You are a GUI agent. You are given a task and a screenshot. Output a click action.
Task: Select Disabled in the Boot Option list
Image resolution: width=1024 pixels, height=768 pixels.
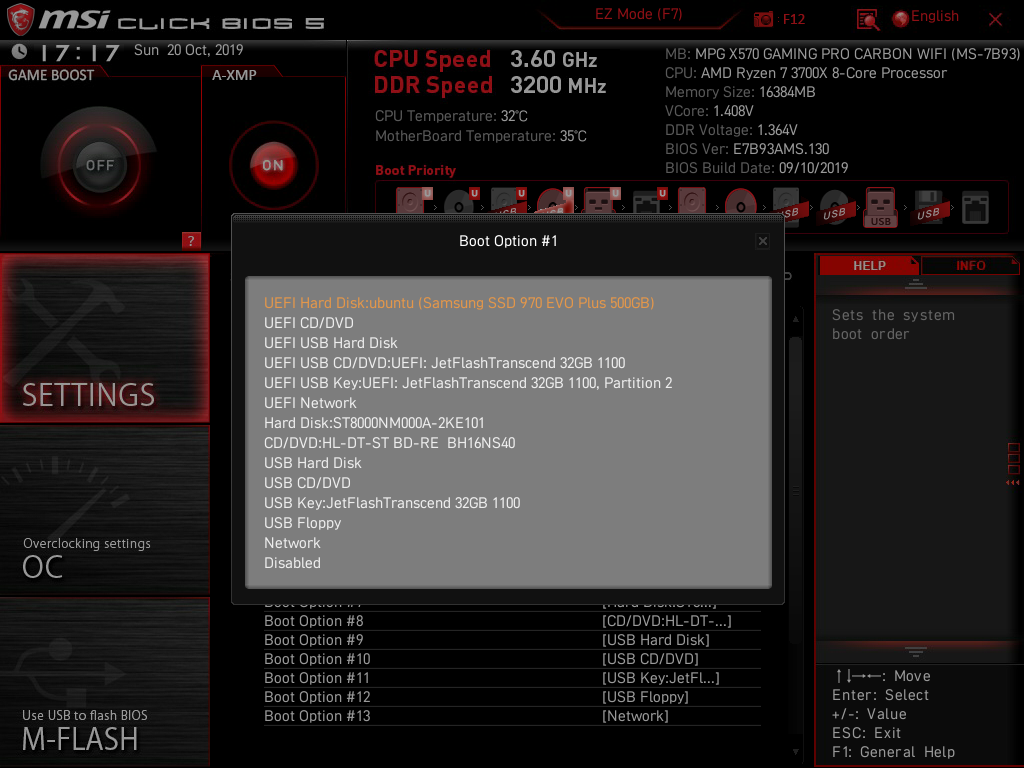(292, 563)
